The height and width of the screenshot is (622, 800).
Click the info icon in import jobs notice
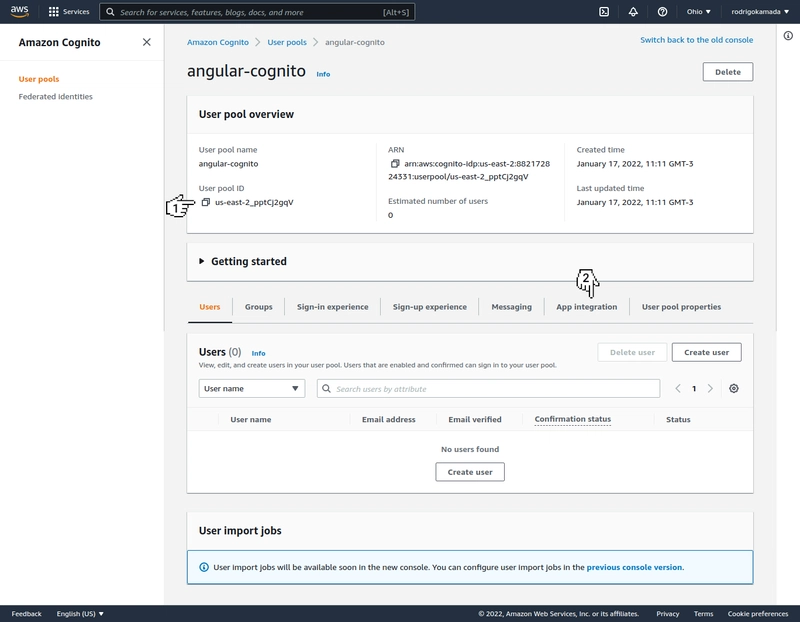click(x=204, y=567)
